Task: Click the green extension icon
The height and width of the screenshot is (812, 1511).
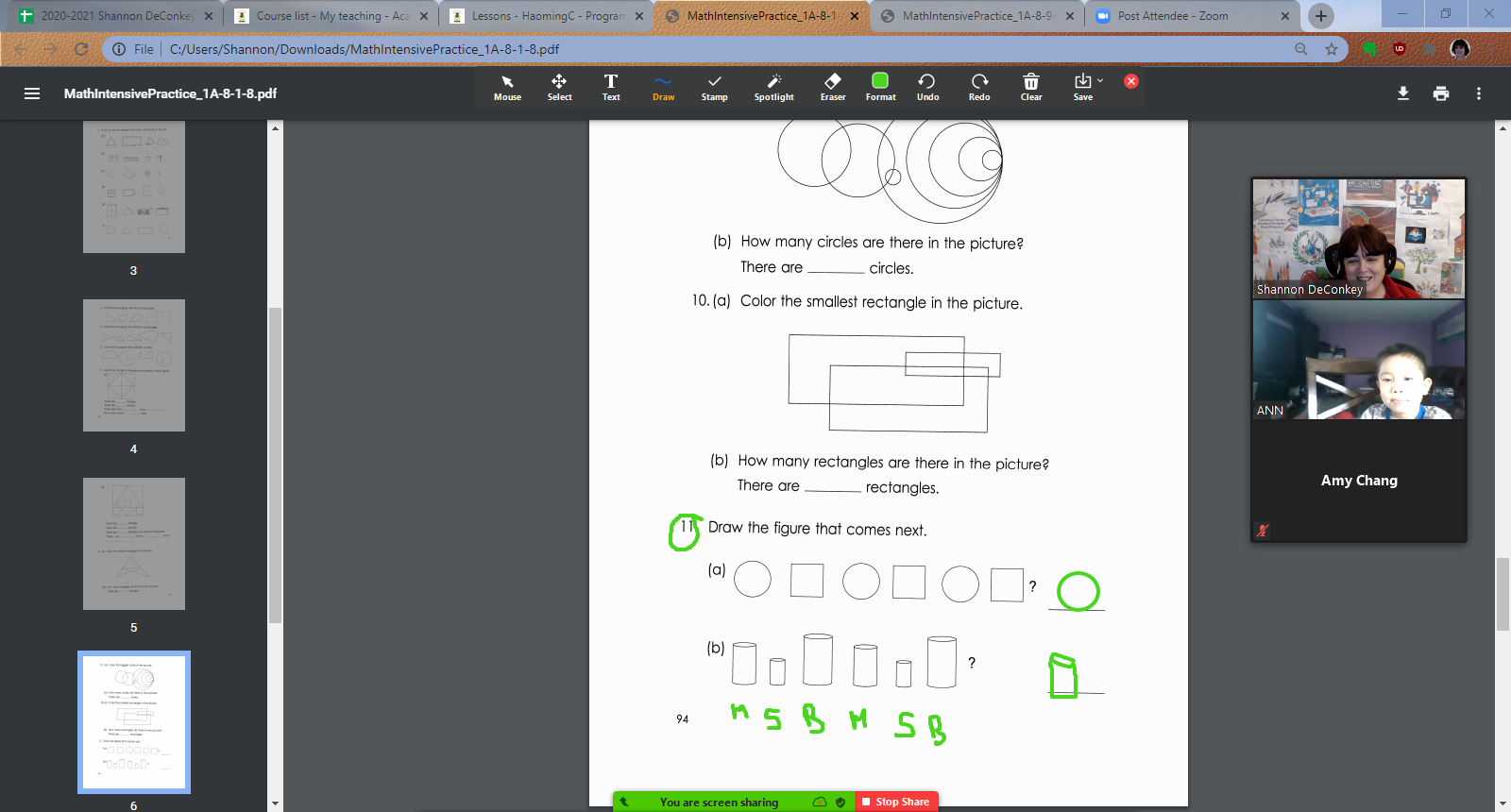Action: point(1370,49)
